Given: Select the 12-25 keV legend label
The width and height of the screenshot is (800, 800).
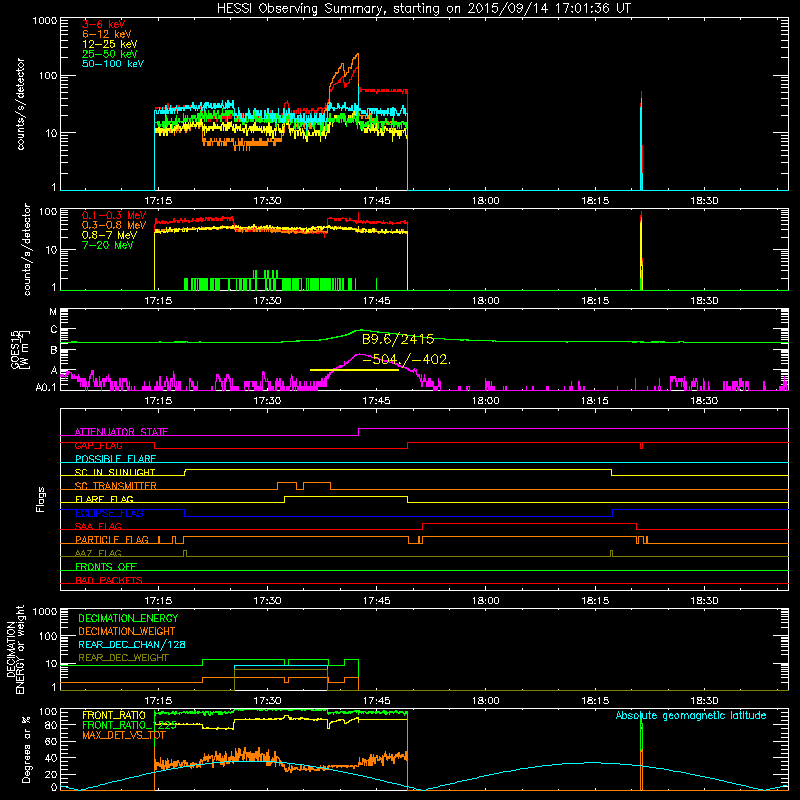Looking at the screenshot, I should [110, 44].
